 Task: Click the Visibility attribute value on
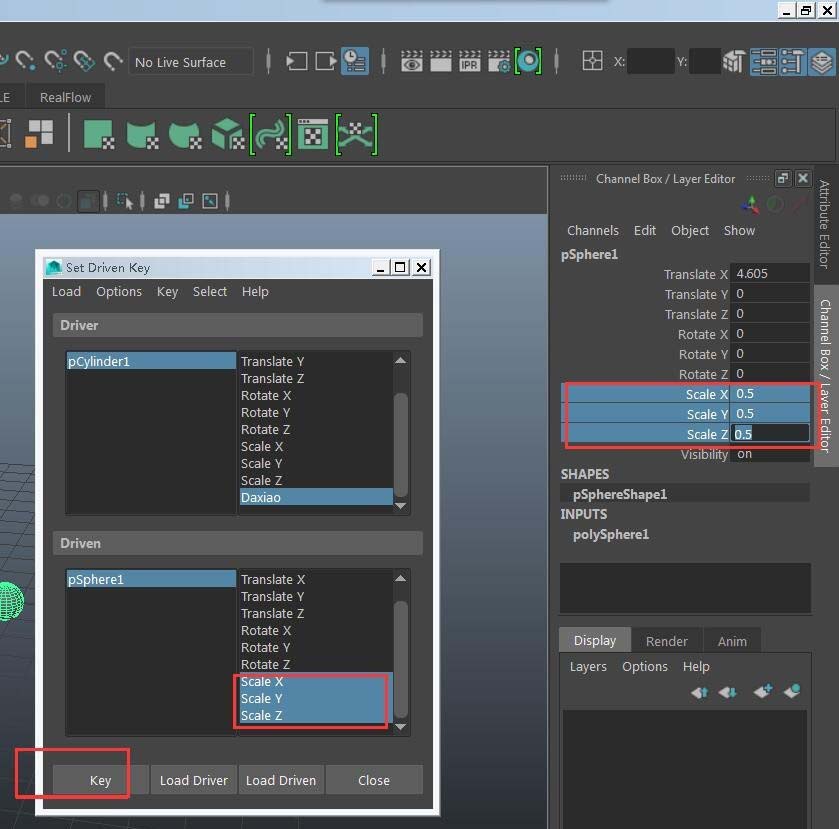coord(769,454)
